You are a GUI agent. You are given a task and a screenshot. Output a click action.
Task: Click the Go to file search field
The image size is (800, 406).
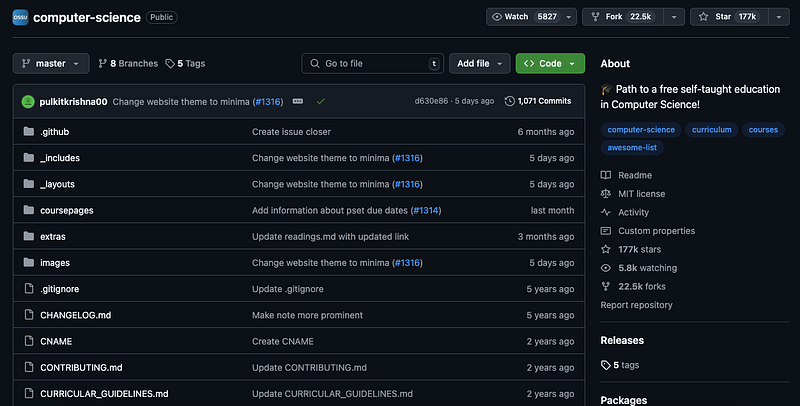pyautogui.click(x=372, y=63)
